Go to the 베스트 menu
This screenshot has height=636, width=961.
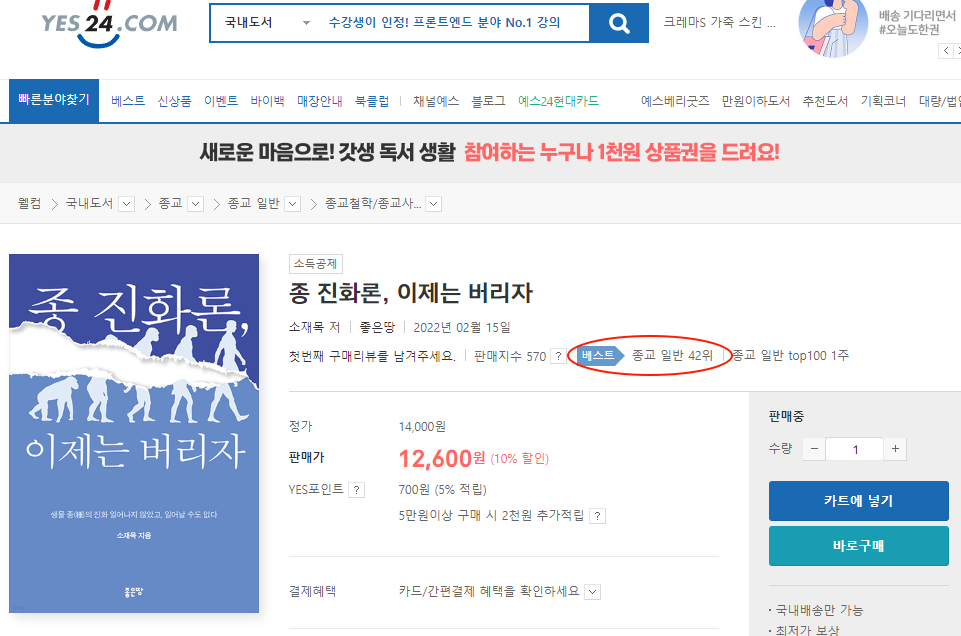(128, 101)
